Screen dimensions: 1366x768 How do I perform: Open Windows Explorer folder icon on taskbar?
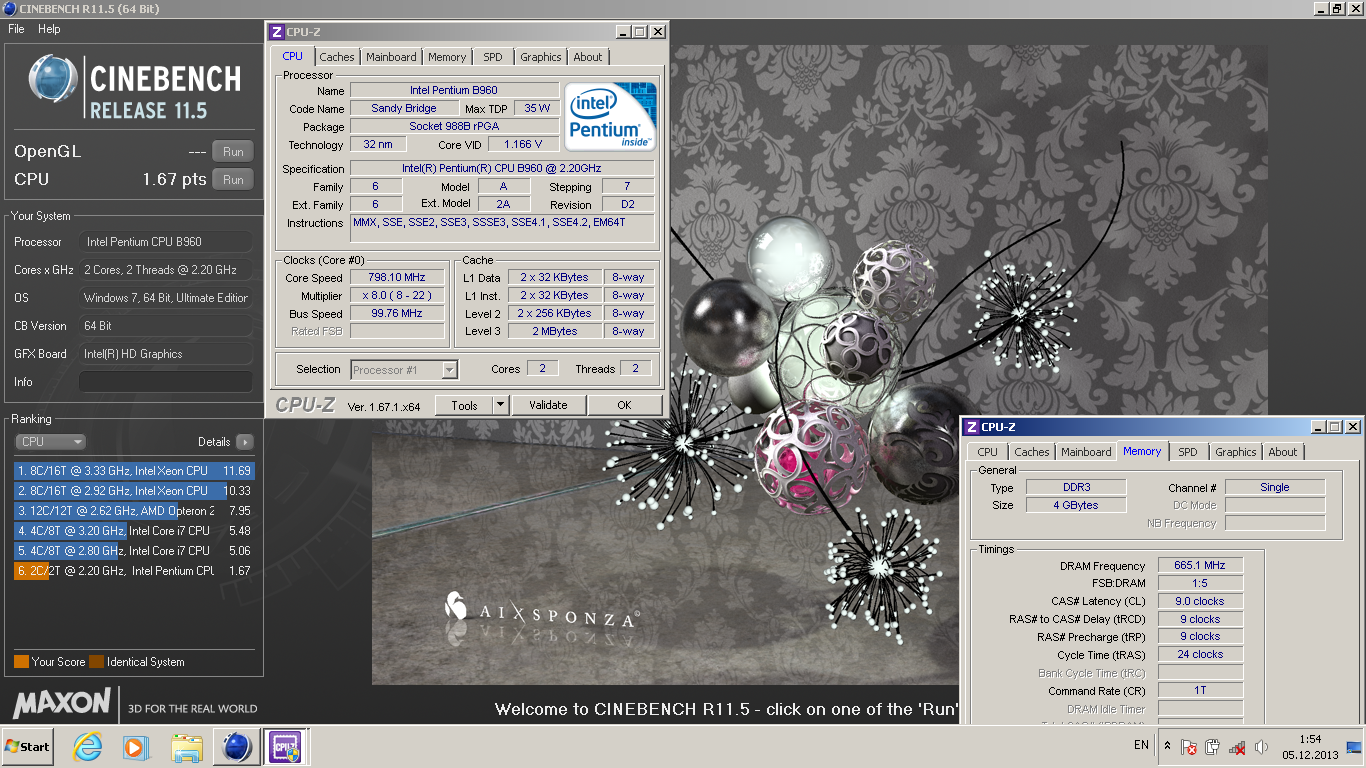point(186,747)
